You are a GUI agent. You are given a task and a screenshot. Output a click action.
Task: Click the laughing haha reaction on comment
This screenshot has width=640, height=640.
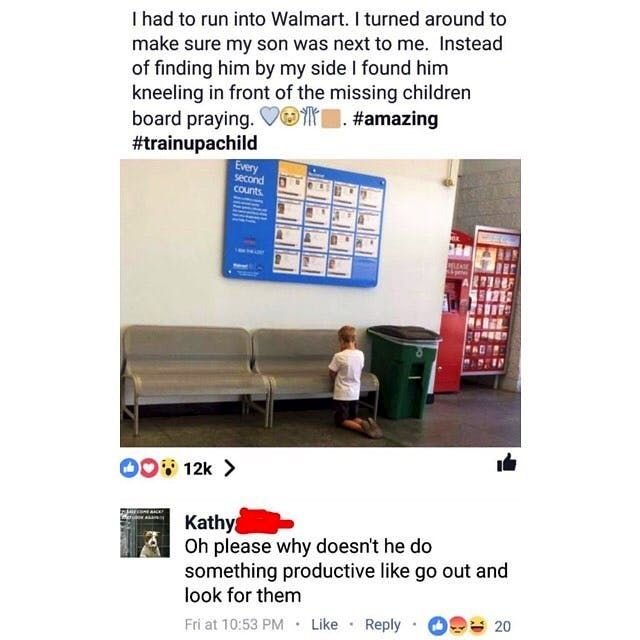(476, 626)
